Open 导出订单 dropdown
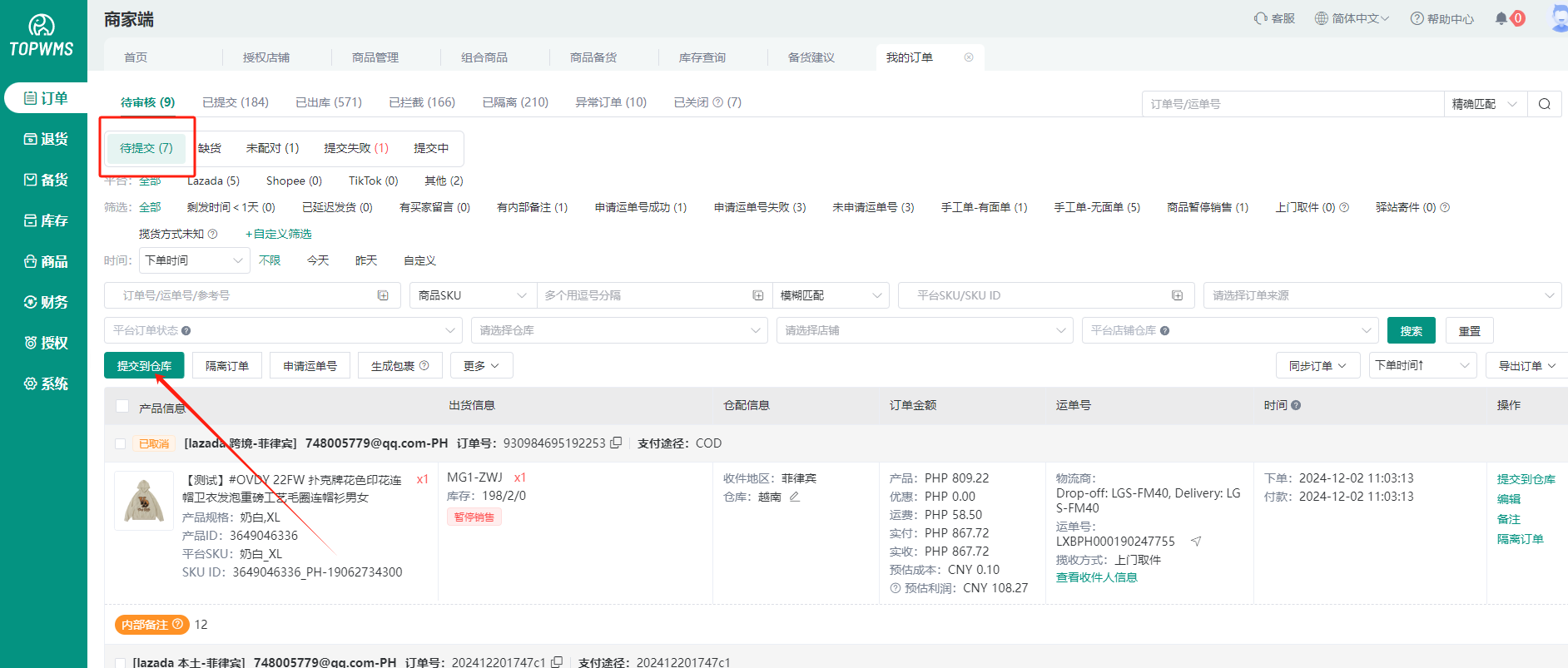Image resolution: width=1568 pixels, height=668 pixels. 1526,365
